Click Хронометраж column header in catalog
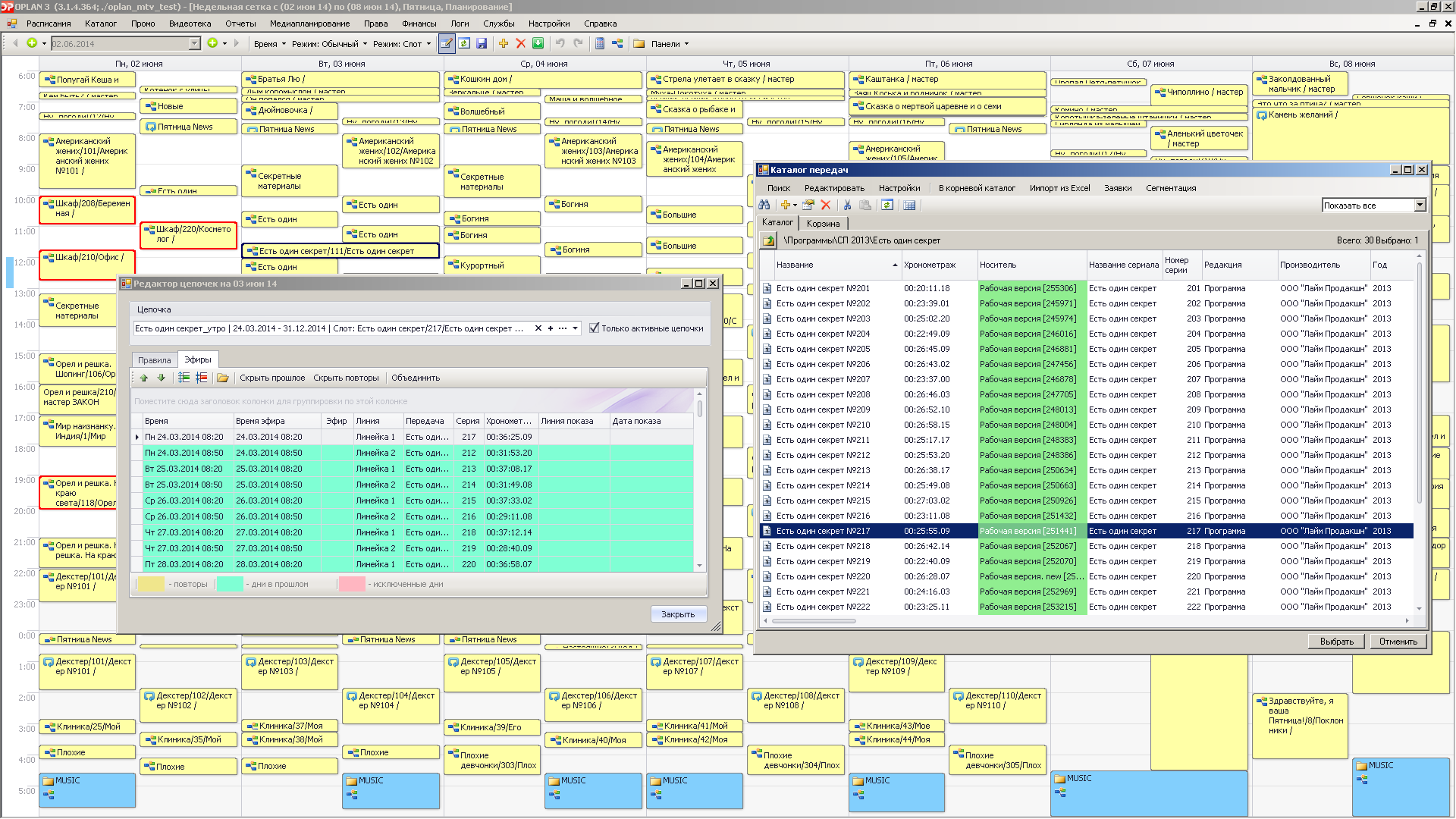 click(x=938, y=265)
